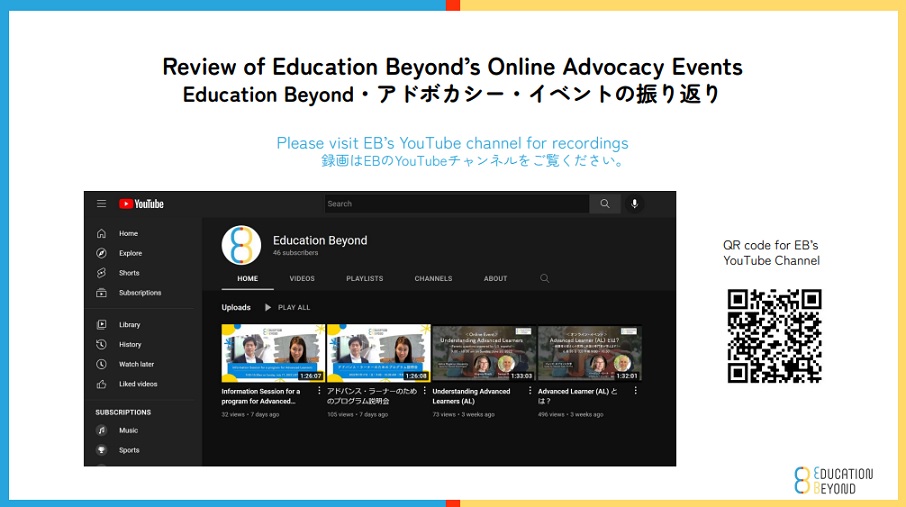This screenshot has width=906, height=507.
Task: Open History in the sidebar
Action: tap(130, 345)
